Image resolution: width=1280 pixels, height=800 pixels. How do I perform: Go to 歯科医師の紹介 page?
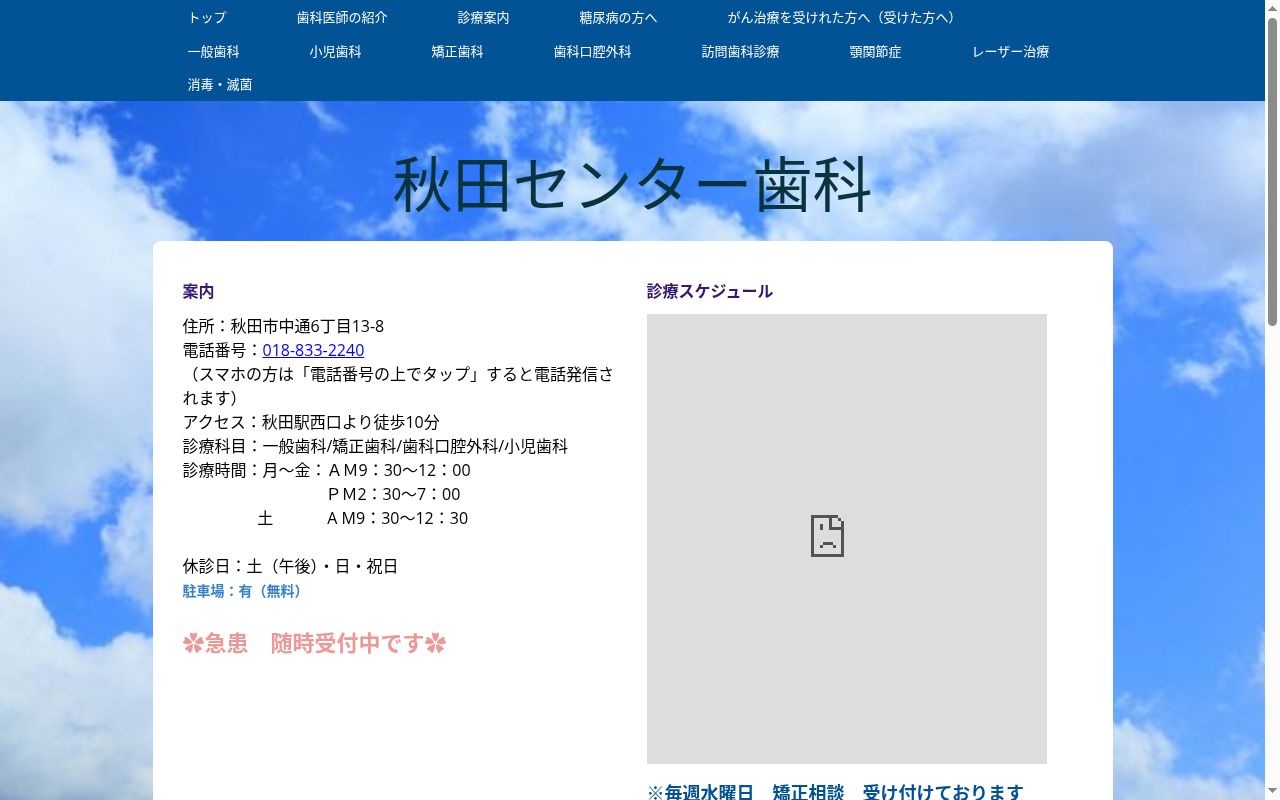[342, 18]
